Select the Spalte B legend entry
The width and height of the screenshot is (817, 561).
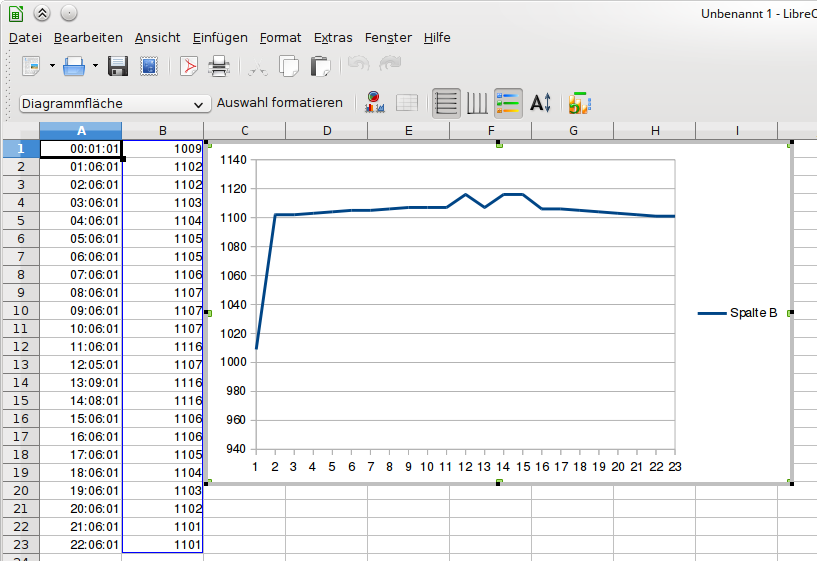[x=738, y=313]
